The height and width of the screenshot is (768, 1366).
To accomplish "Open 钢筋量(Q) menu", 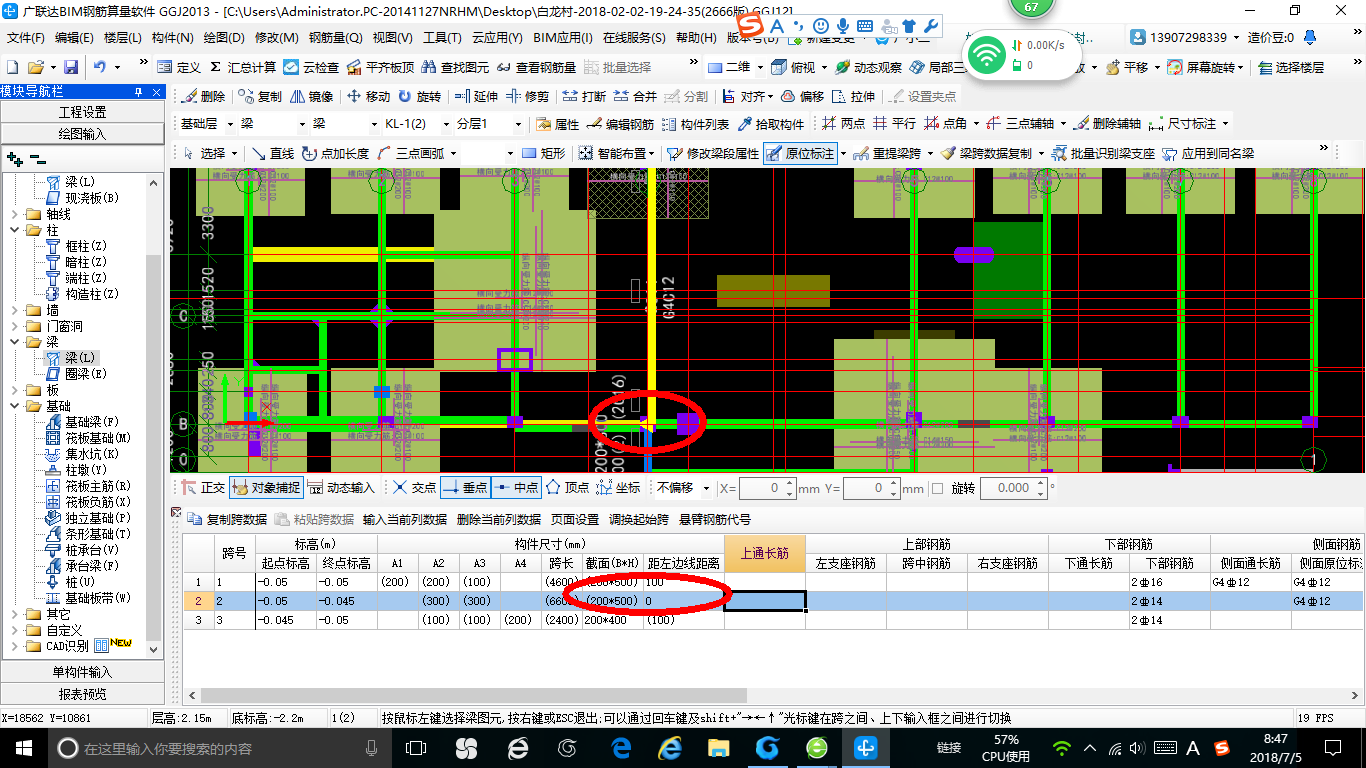I will pos(335,38).
